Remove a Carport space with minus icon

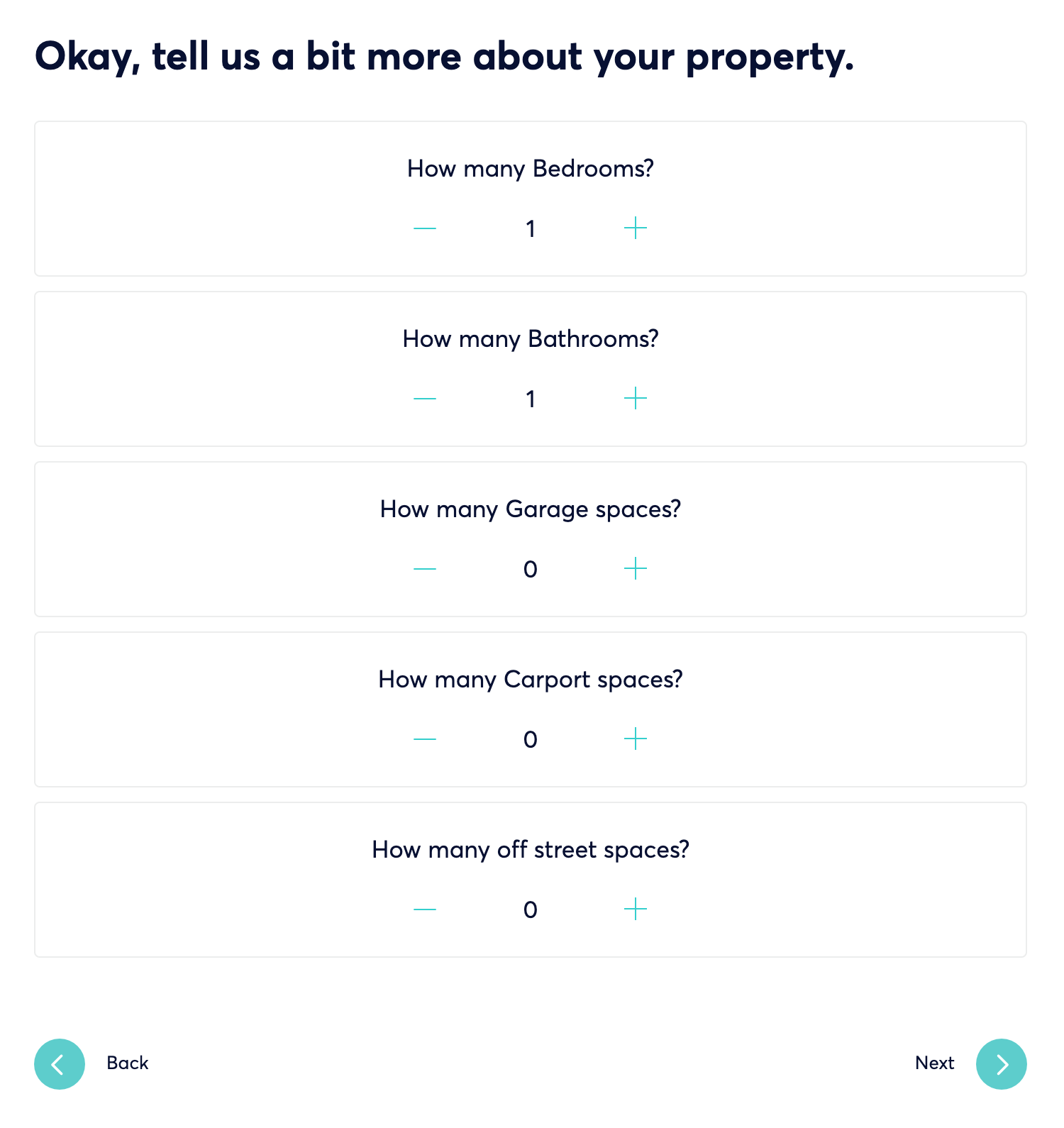click(x=425, y=739)
